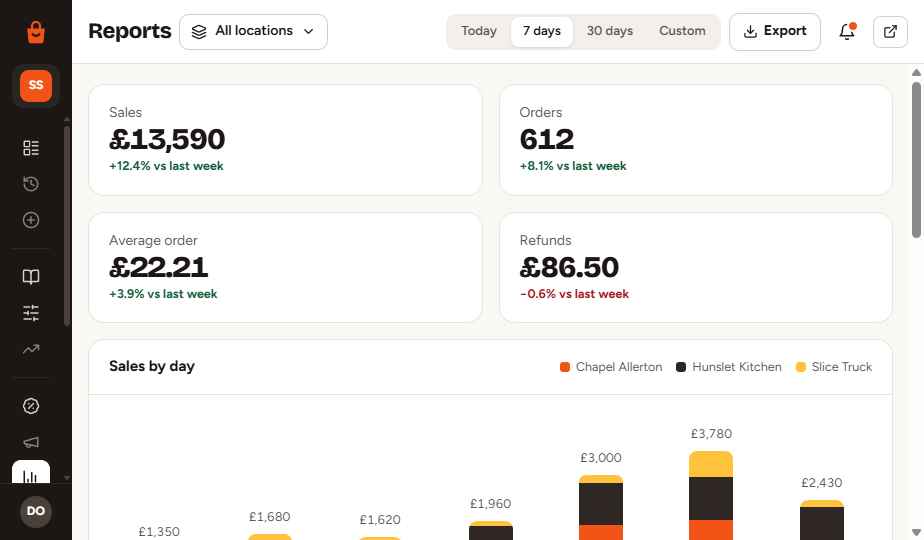The width and height of the screenshot is (924, 540).
Task: Click the orange shopping bag logo
Action: pos(36,32)
